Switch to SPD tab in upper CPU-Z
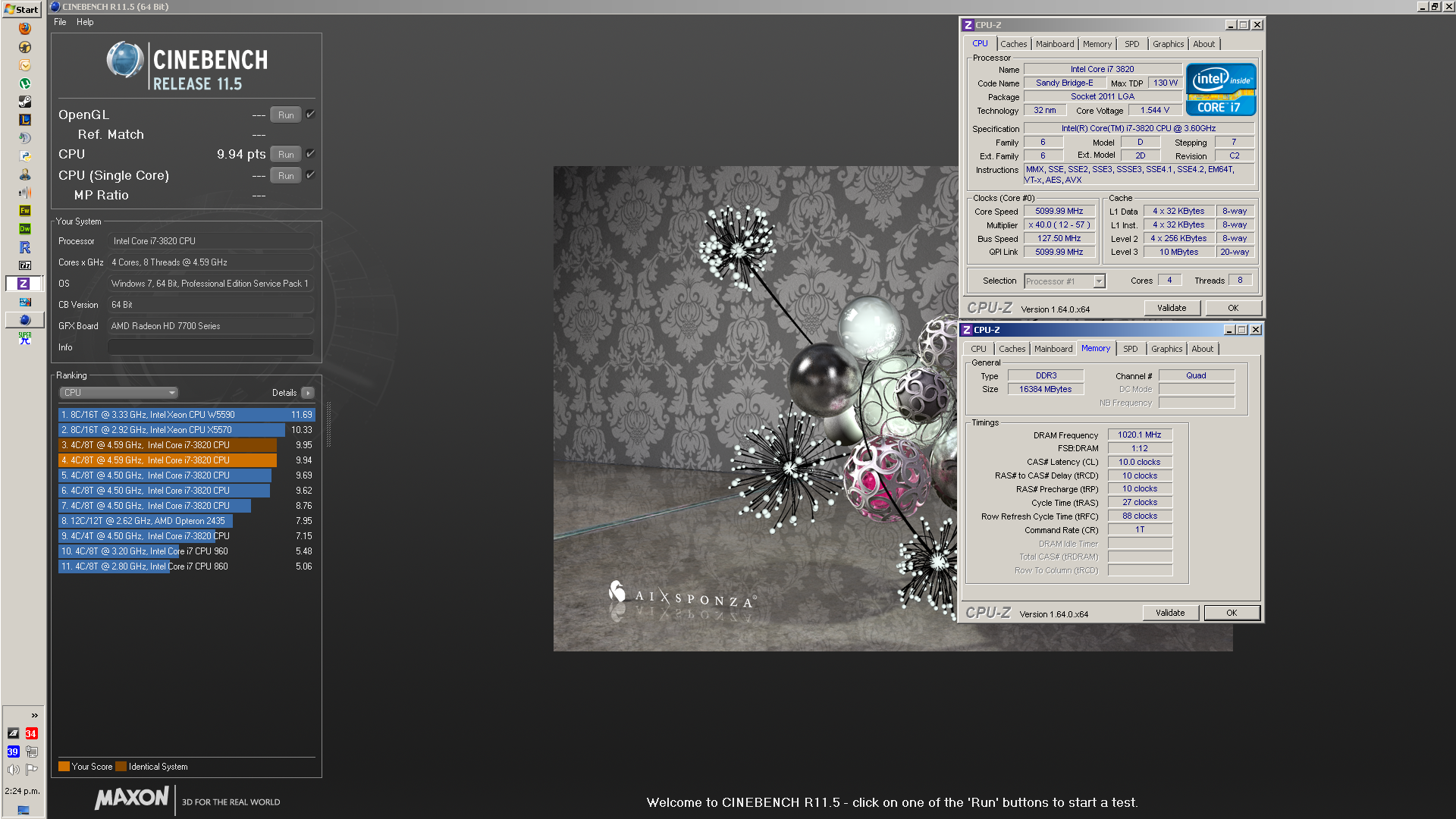 coord(1132,44)
